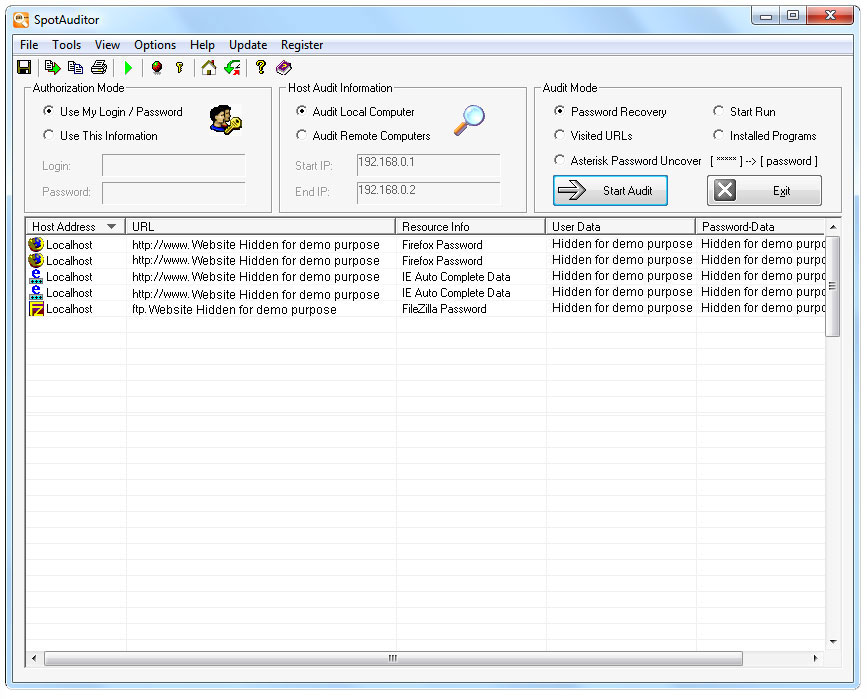This screenshot has height=699, width=867.
Task: Click the Print toolbar icon
Action: point(99,68)
